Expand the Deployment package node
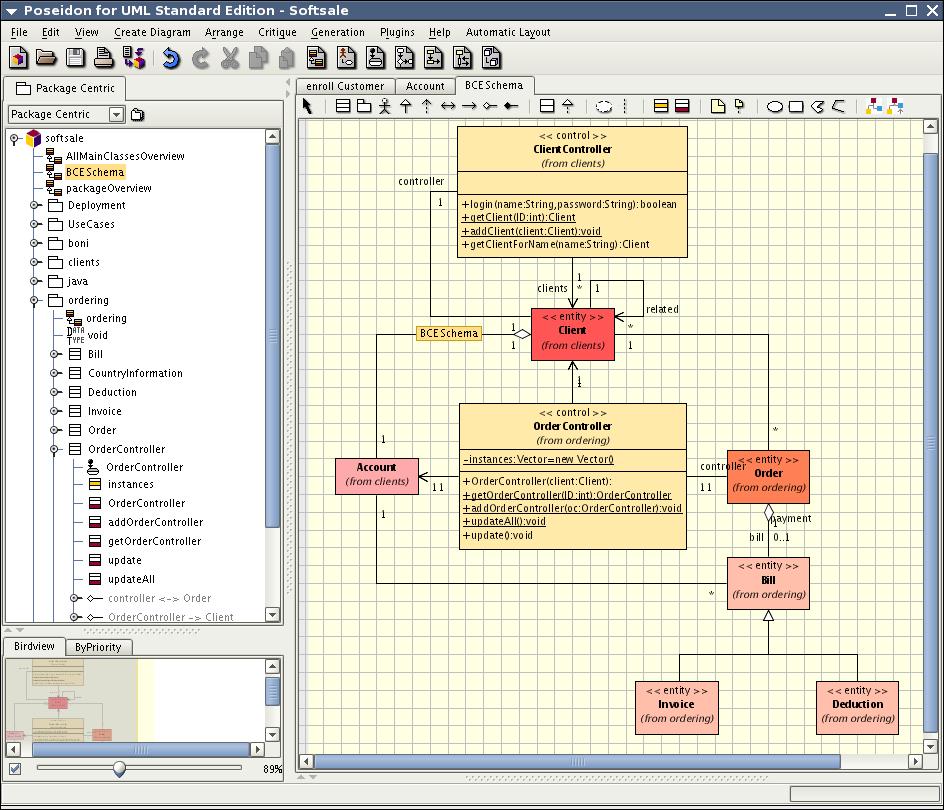 pos(35,205)
